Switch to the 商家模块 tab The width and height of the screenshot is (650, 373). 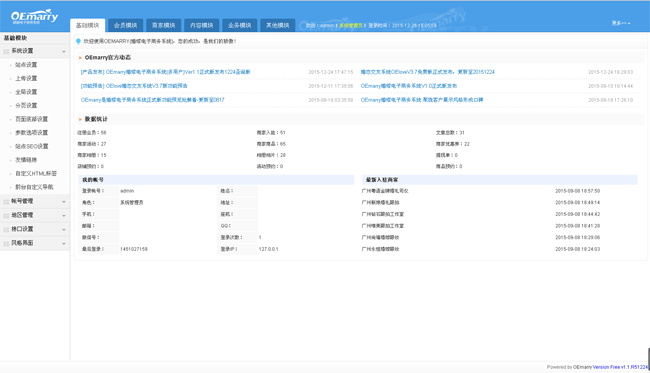click(x=164, y=25)
